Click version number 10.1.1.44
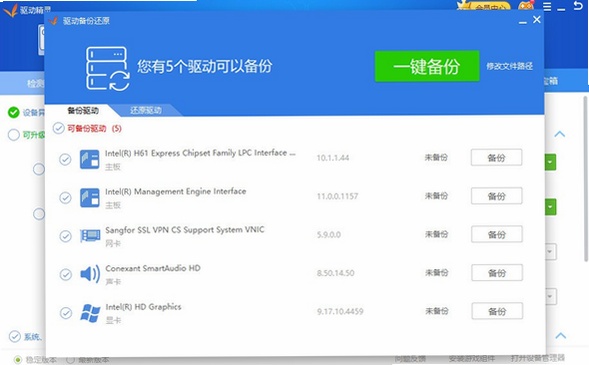Viewport: 589px width, 365px height. (x=333, y=158)
